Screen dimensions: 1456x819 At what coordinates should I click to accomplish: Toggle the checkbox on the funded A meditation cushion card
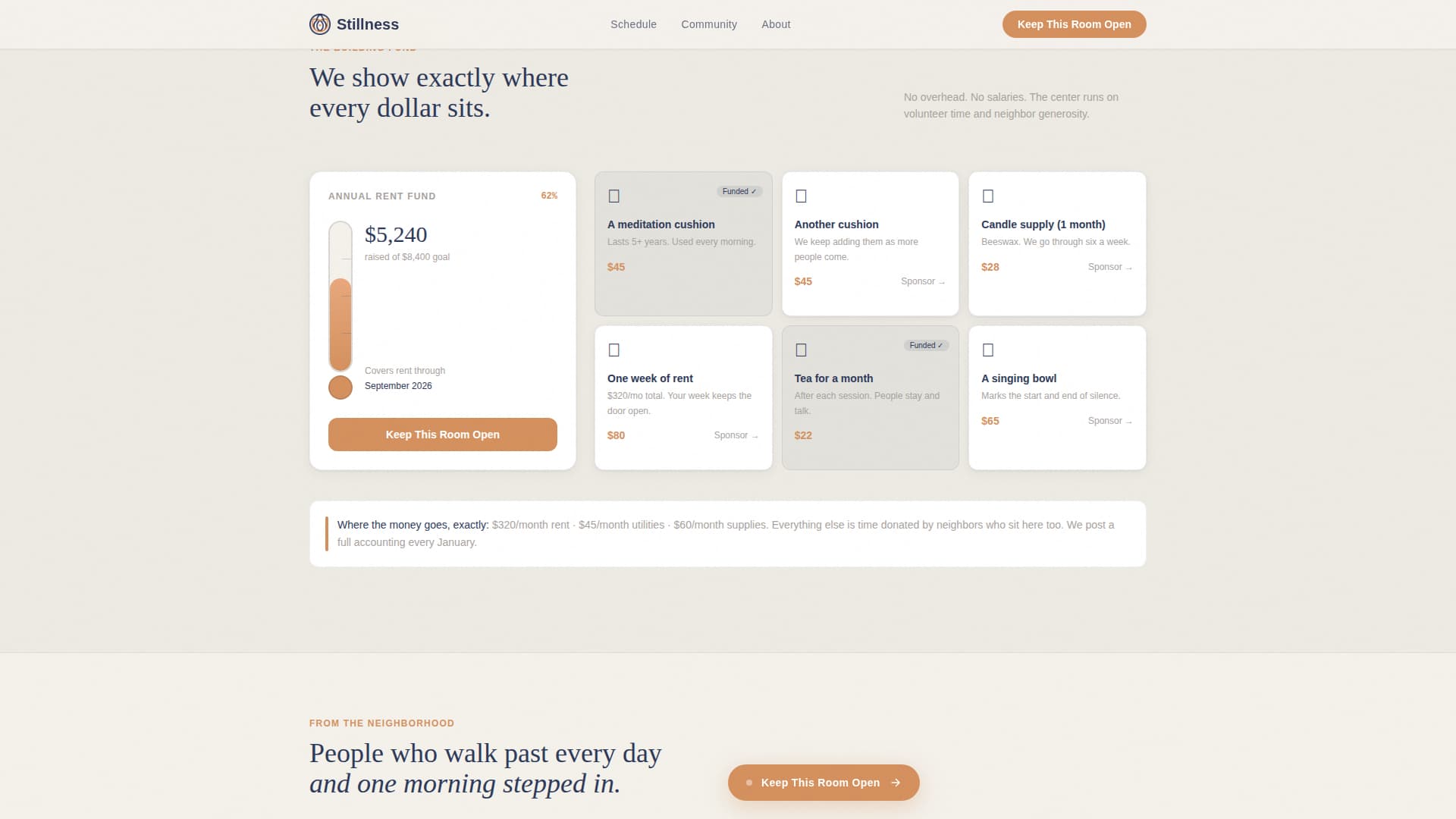point(615,196)
